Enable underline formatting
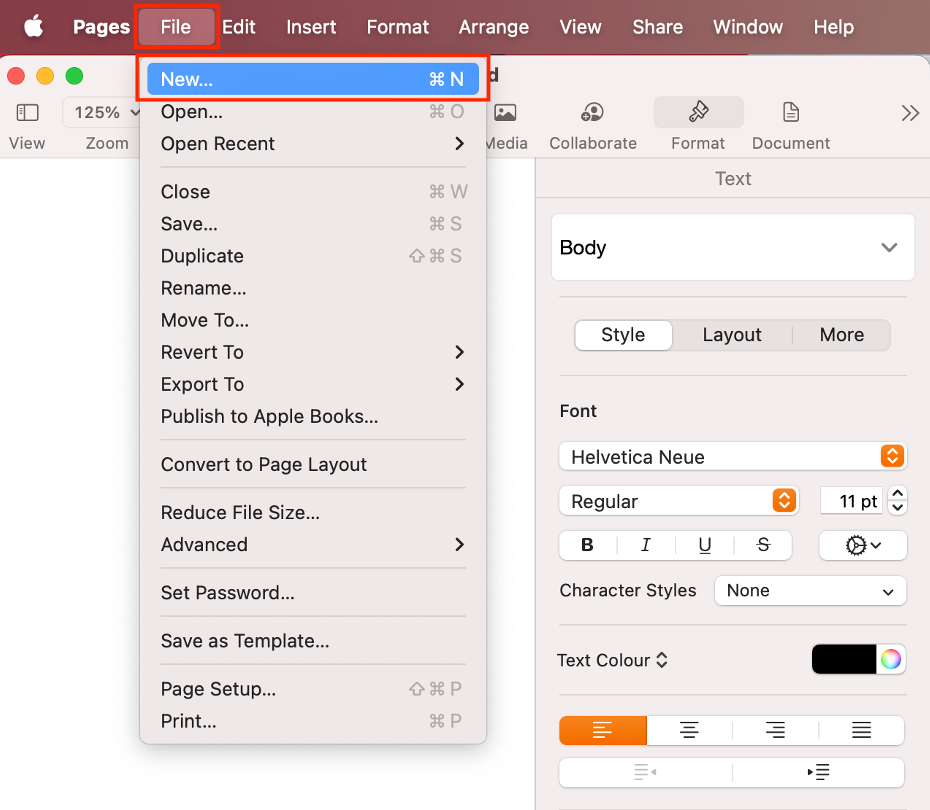The width and height of the screenshot is (930, 810). tap(704, 545)
